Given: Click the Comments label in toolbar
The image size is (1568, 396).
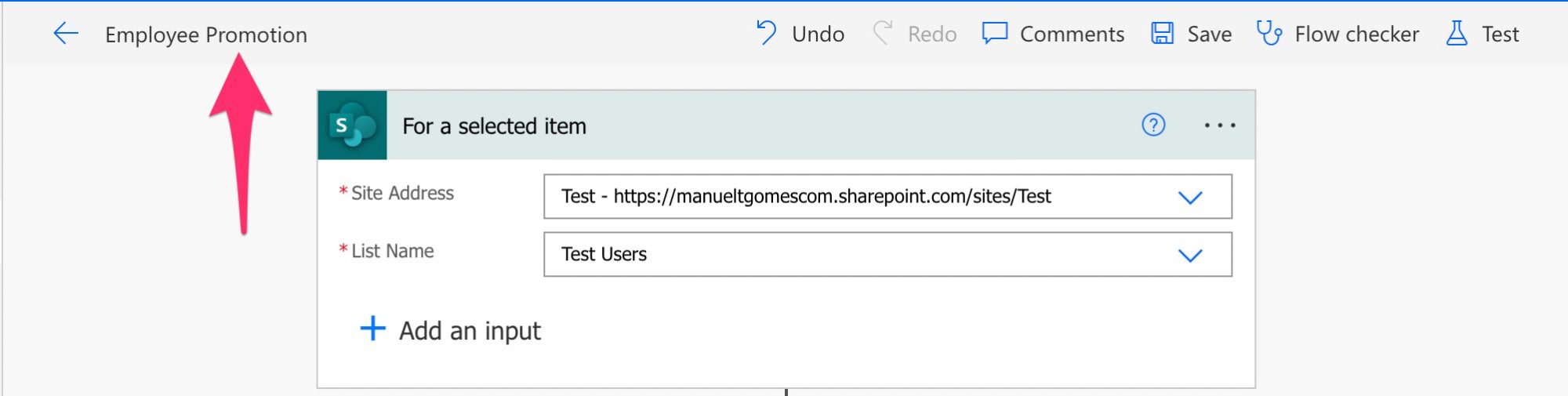Looking at the screenshot, I should (x=1072, y=34).
